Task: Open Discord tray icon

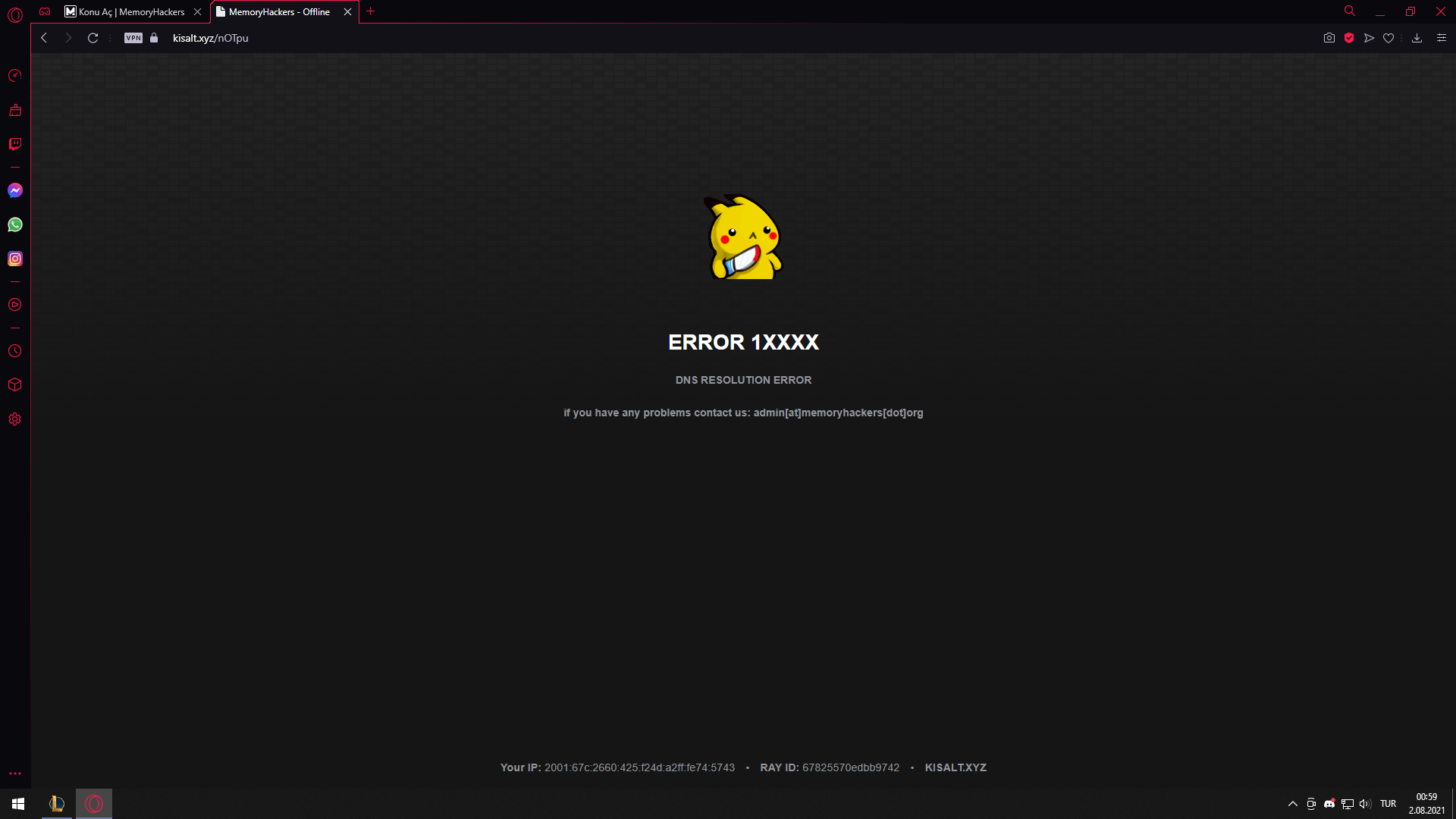Action: coord(1329,804)
